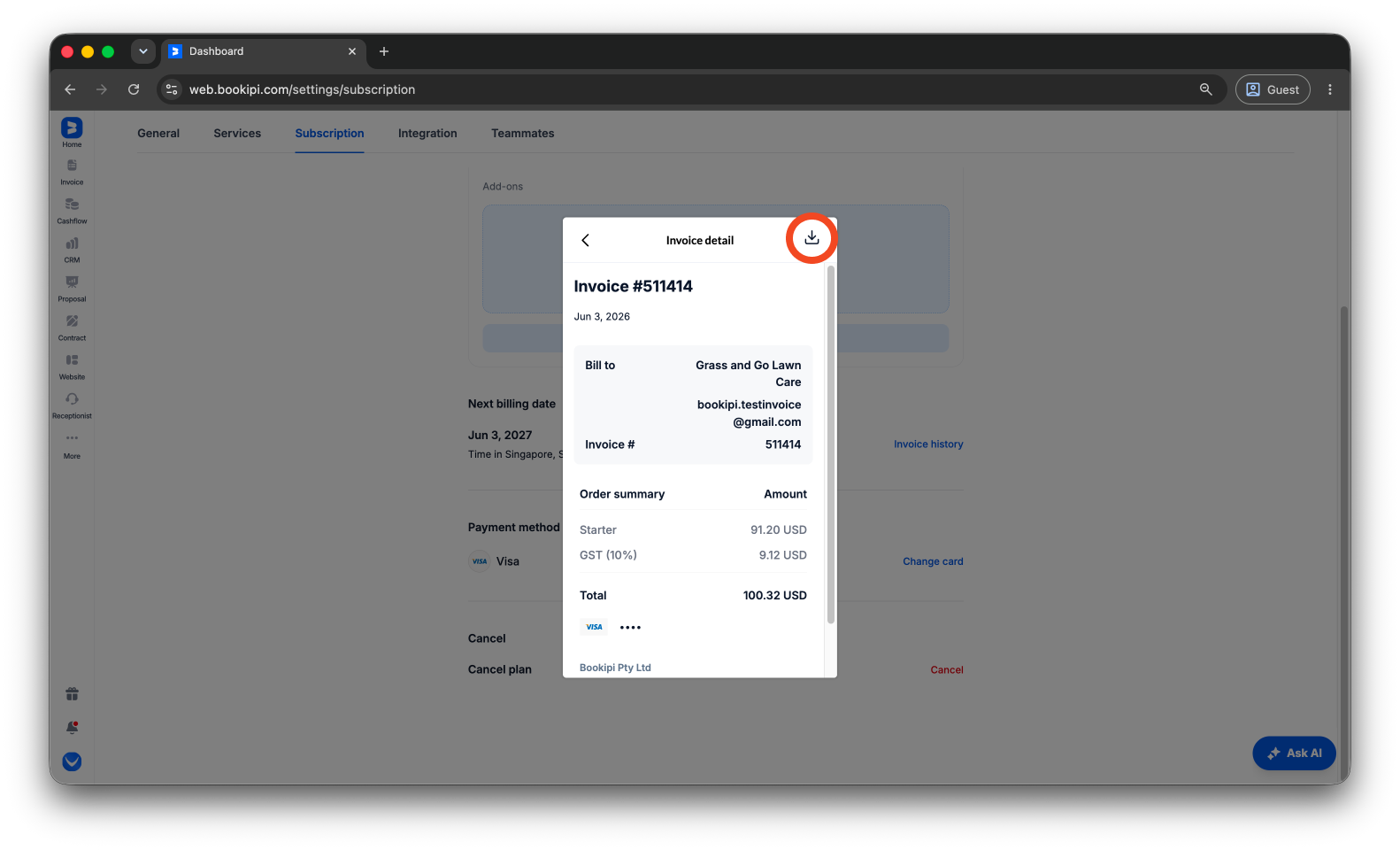Screen dimensions: 1400x850
Task: Open Chrome three-dot menu
Action: pyautogui.click(x=1329, y=89)
